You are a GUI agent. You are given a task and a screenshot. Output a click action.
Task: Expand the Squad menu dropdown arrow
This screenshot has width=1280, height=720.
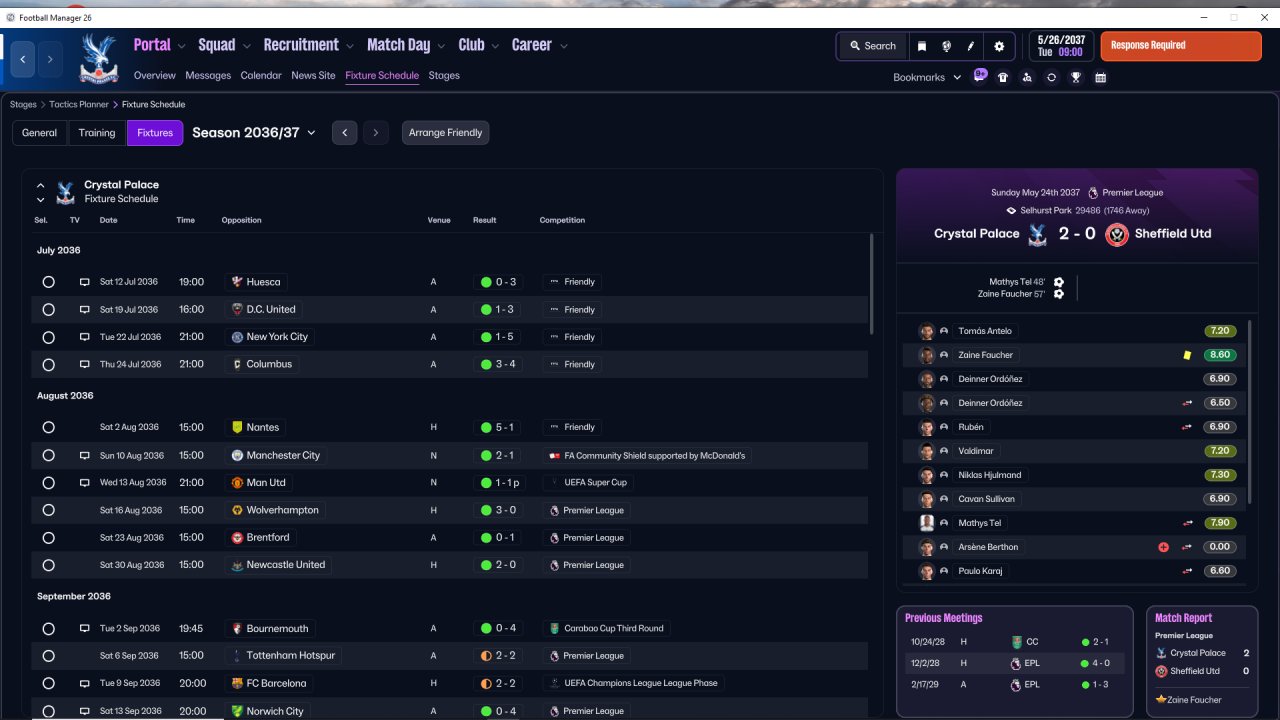(247, 46)
